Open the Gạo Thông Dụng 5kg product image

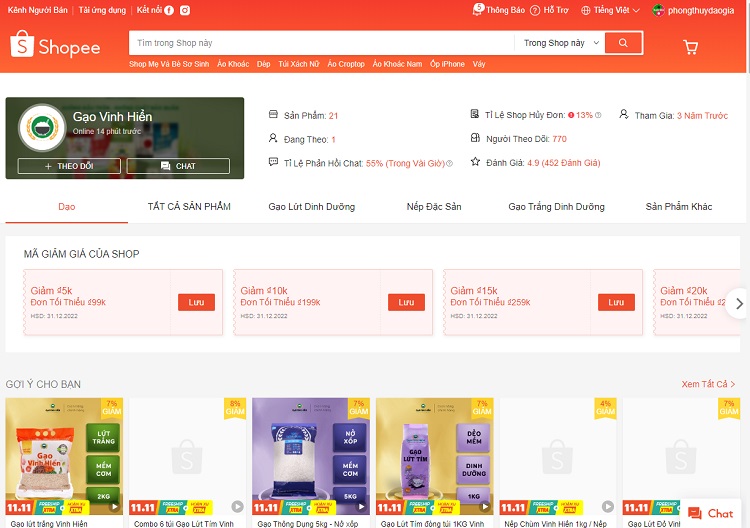311,456
